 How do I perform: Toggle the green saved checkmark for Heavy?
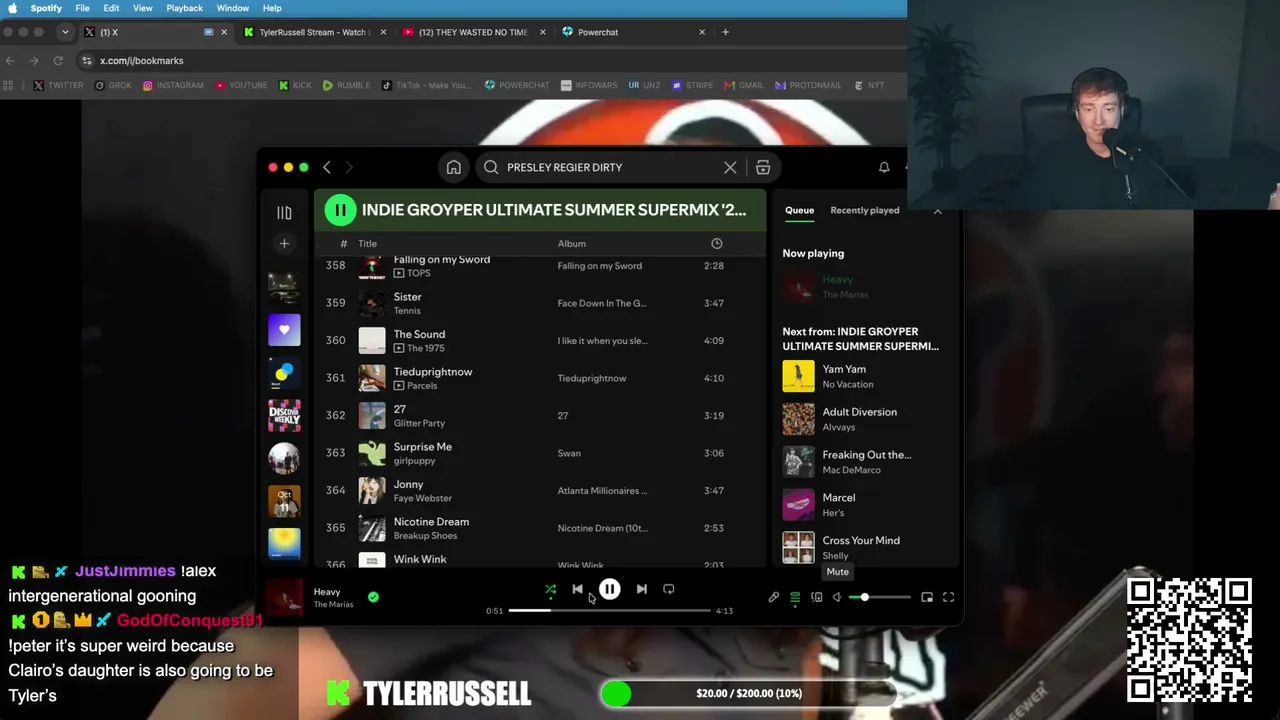[373, 597]
